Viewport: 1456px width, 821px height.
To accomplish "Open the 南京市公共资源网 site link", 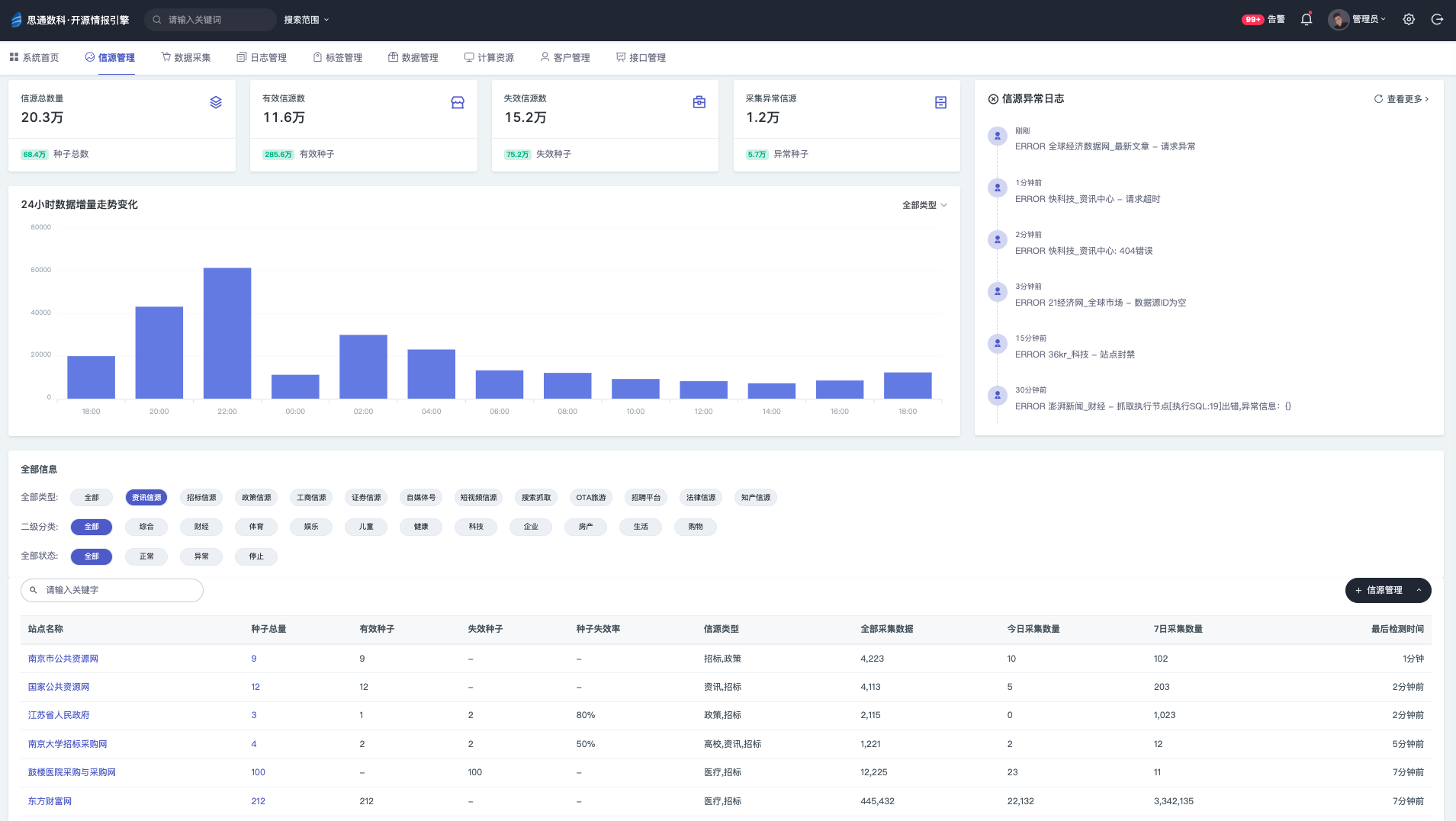I will click(x=63, y=659).
